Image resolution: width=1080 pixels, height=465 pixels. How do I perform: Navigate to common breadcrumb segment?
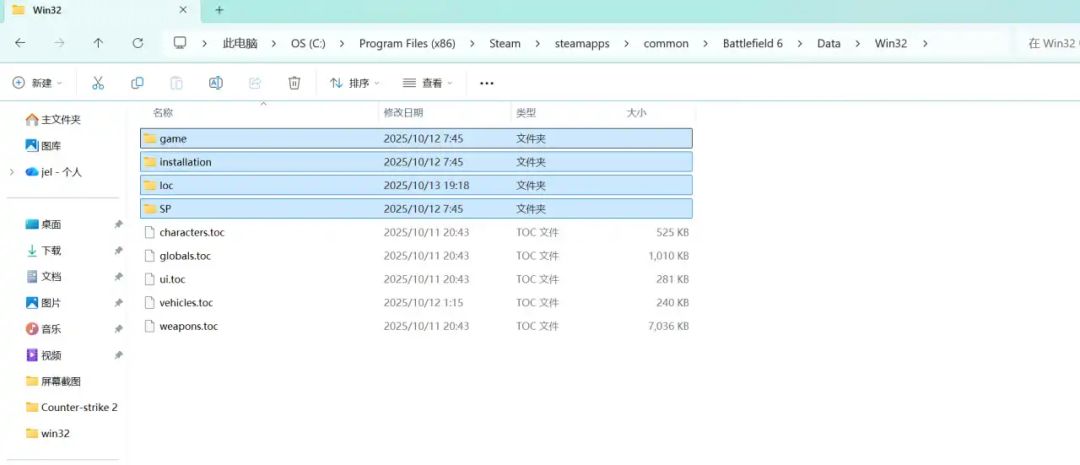tap(666, 43)
